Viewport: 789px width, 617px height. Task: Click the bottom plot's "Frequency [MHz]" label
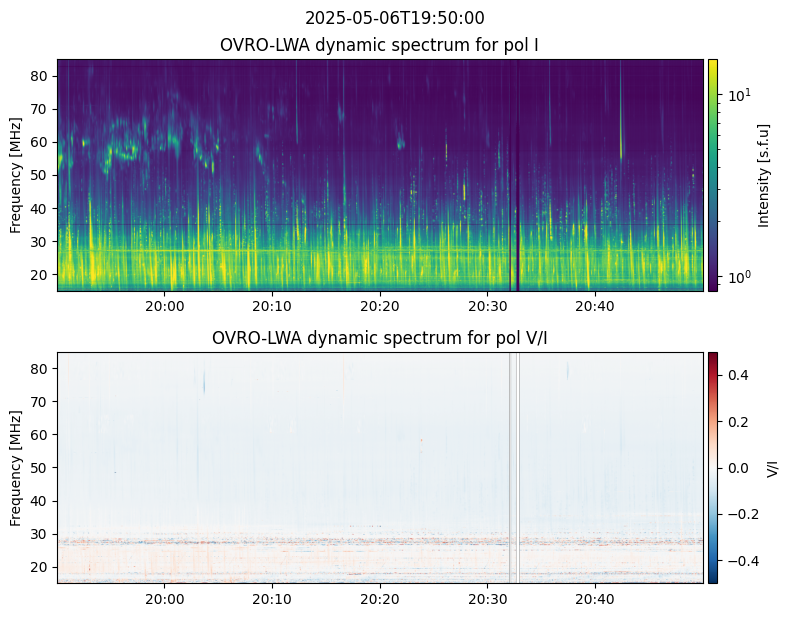(17, 467)
